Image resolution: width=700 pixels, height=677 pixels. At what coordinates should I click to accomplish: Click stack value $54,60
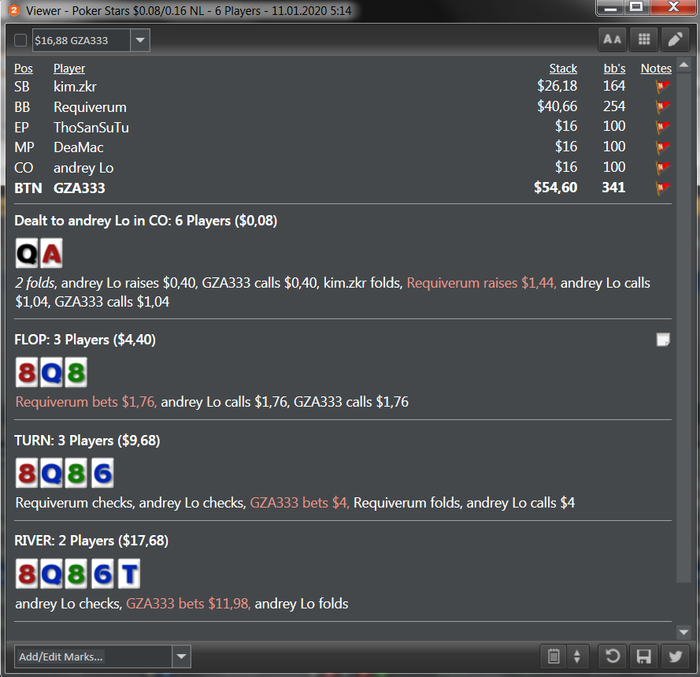click(556, 188)
